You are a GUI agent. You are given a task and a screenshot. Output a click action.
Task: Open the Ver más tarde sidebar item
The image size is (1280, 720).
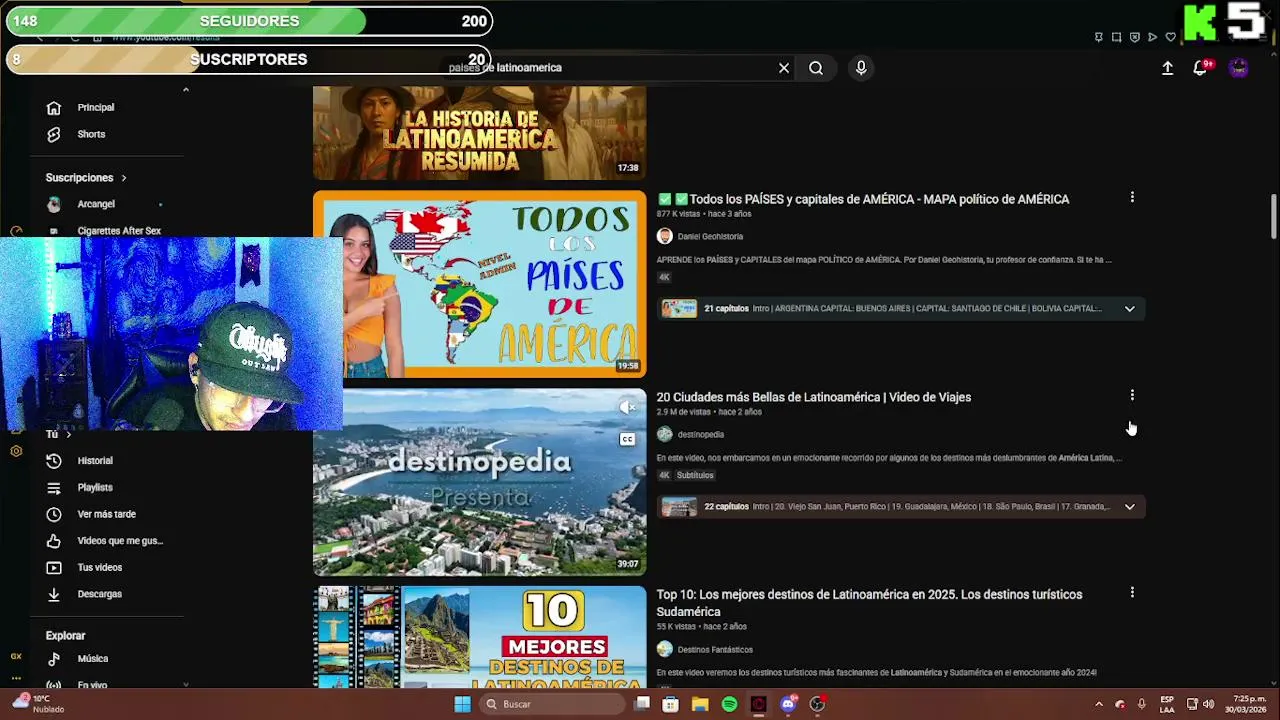click(106, 514)
